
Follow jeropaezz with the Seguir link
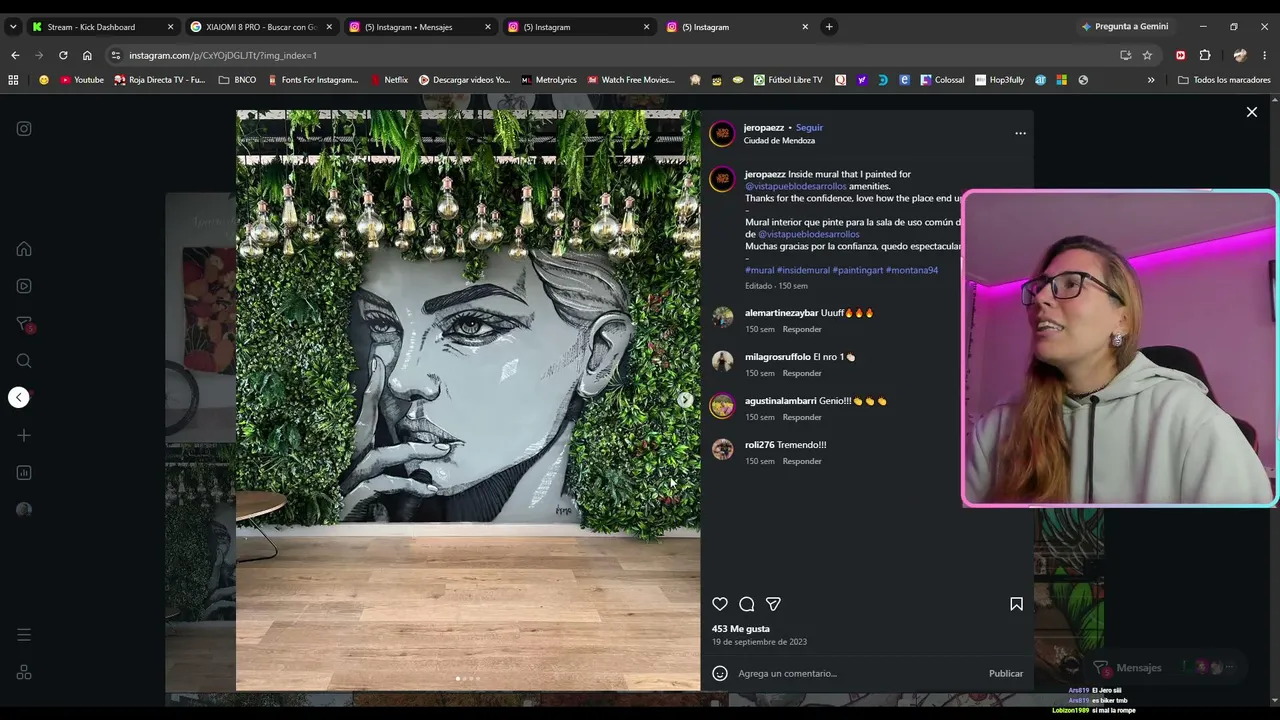[809, 128]
